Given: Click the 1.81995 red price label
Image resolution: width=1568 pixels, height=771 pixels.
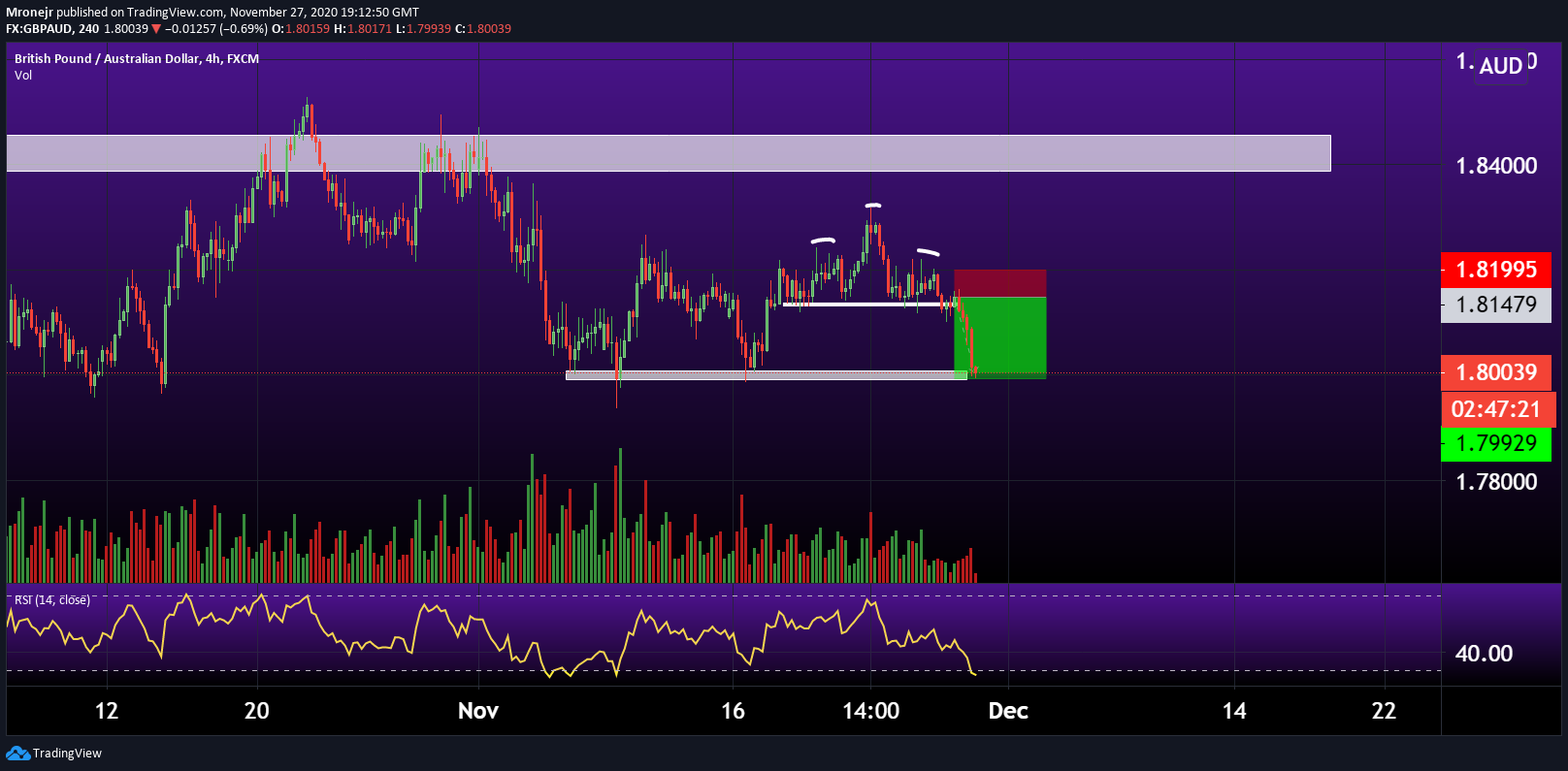Looking at the screenshot, I should [1496, 270].
